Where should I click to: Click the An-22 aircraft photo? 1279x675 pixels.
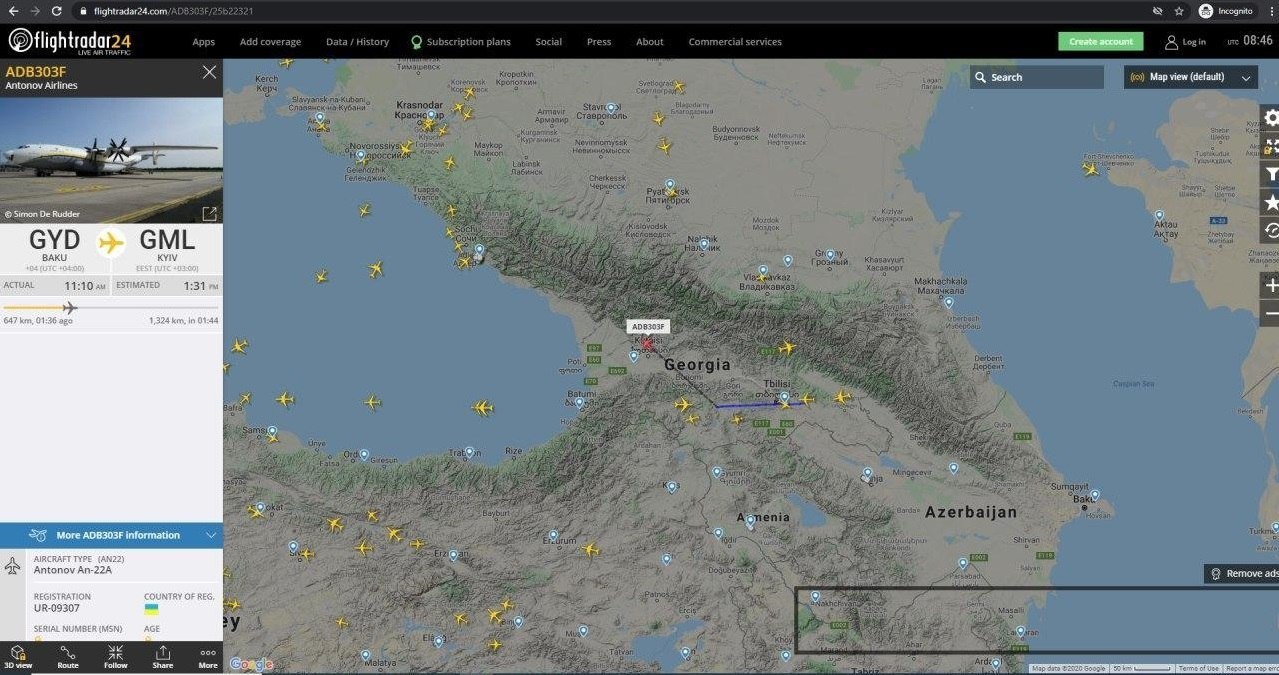point(111,160)
